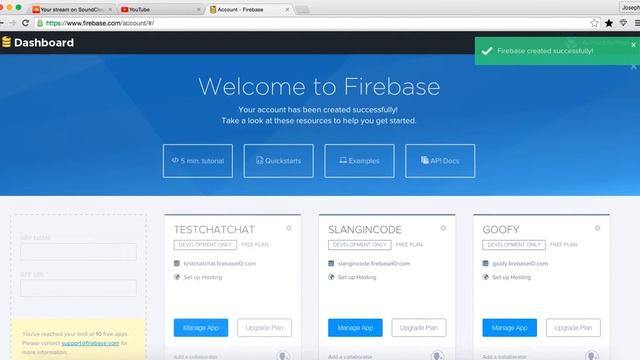Open the 5 min. tutorial

[x=198, y=161]
